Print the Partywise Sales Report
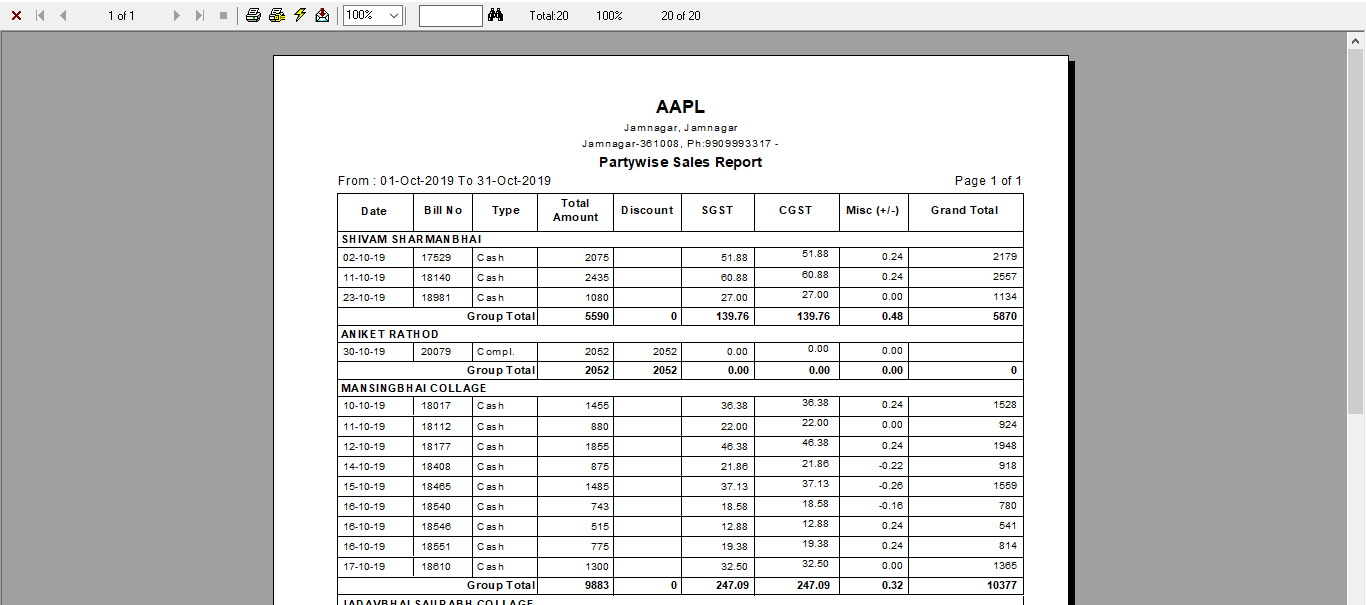The height and width of the screenshot is (605, 1366). (x=254, y=16)
